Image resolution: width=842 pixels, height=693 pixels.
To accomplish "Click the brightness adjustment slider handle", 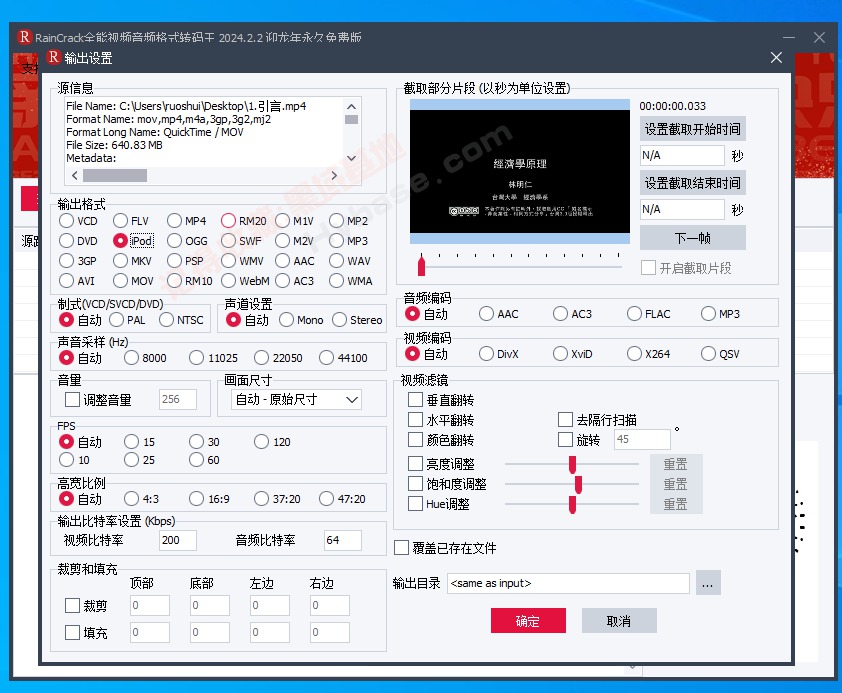I will click(x=572, y=464).
